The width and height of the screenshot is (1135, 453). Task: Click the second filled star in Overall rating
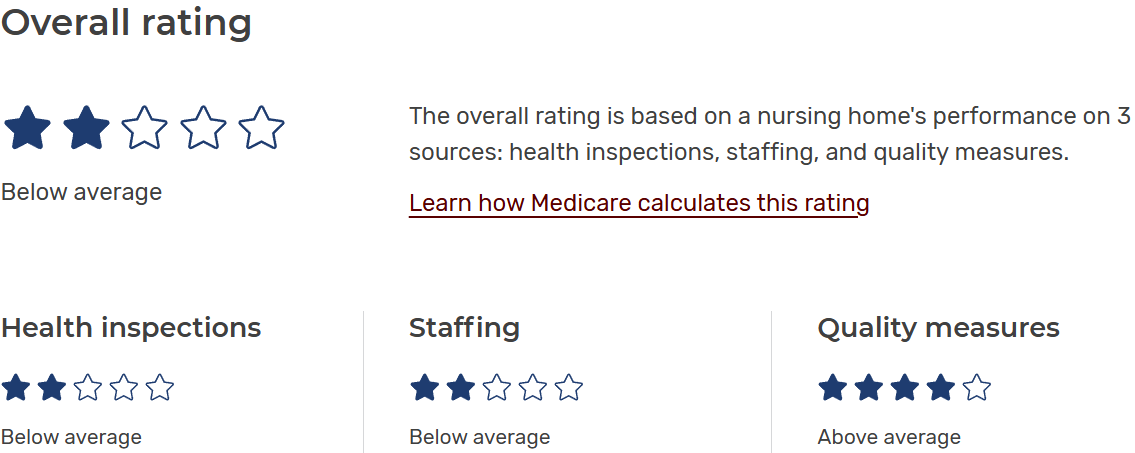[86, 129]
